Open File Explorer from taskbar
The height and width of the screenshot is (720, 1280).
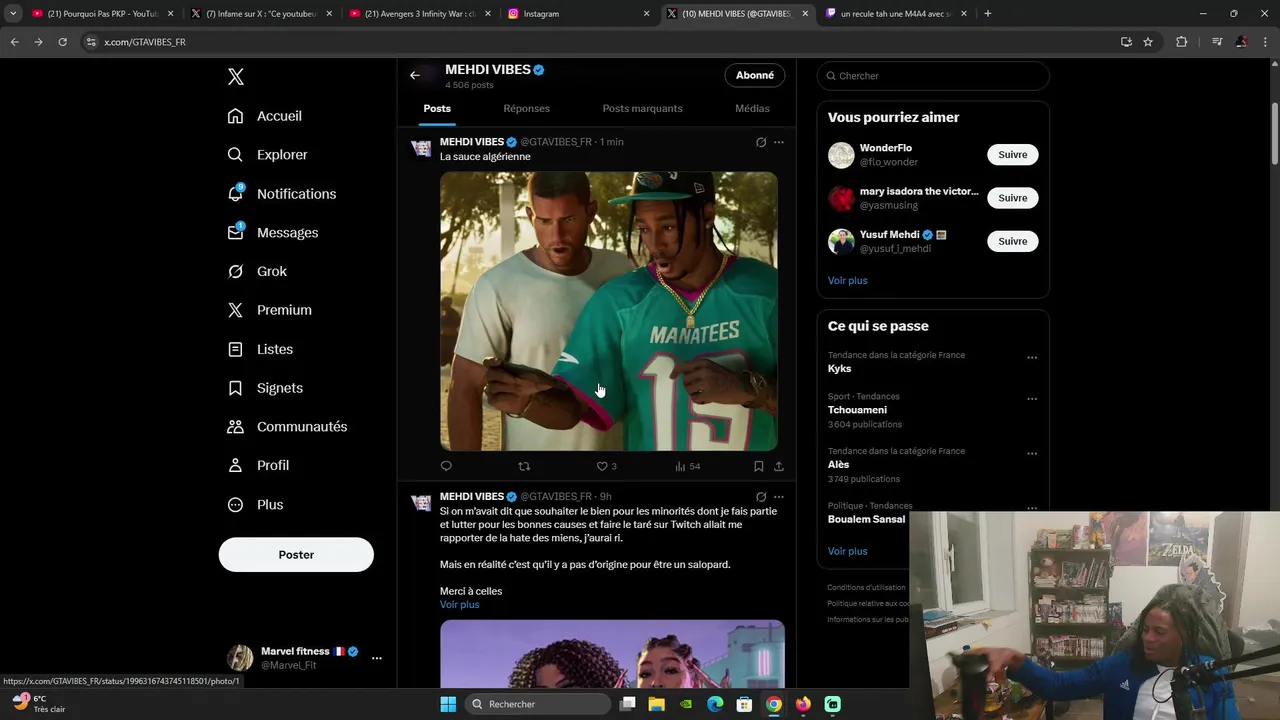657,704
